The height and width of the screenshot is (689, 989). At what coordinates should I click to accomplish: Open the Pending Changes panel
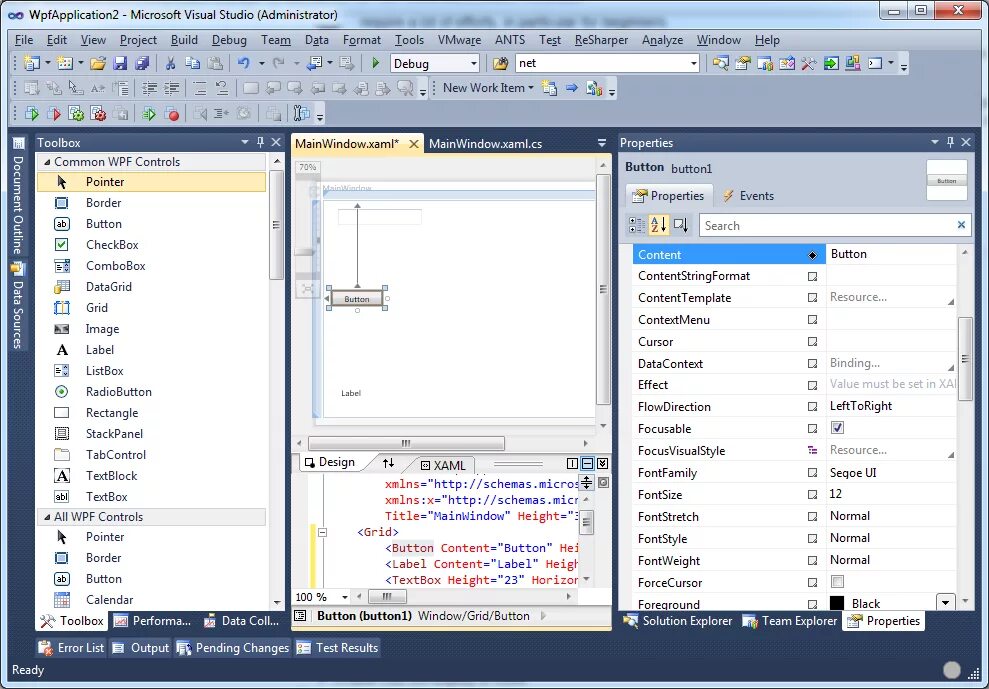233,647
